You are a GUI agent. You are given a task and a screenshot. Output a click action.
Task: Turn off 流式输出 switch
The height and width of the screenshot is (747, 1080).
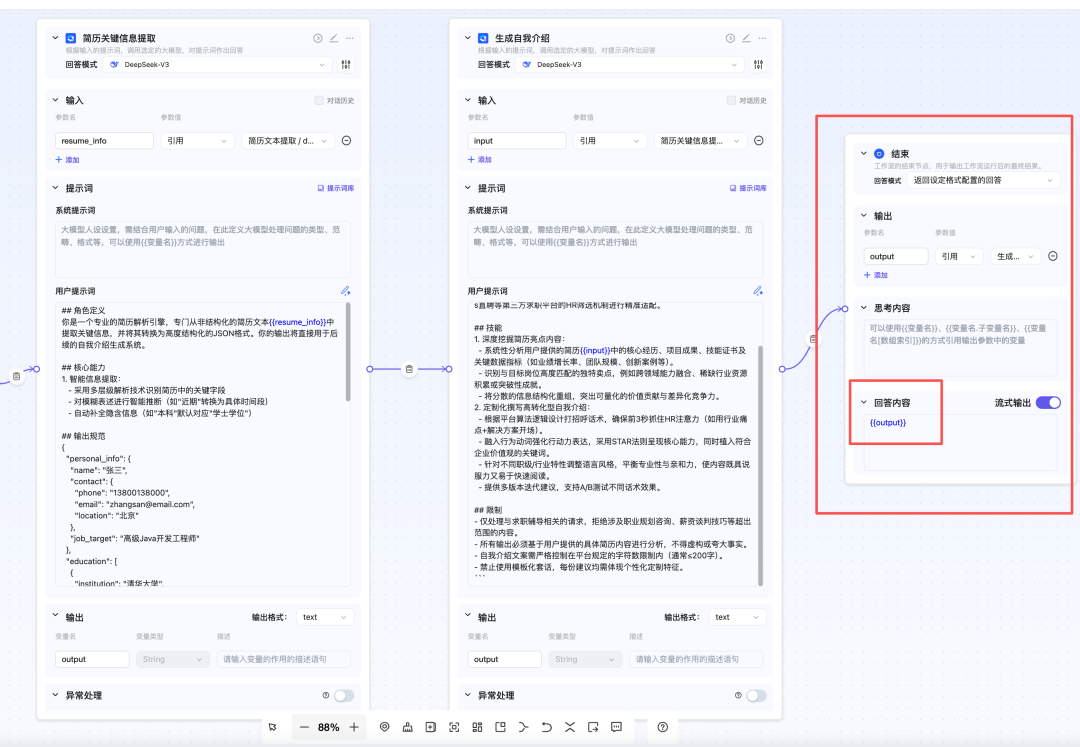click(1048, 403)
